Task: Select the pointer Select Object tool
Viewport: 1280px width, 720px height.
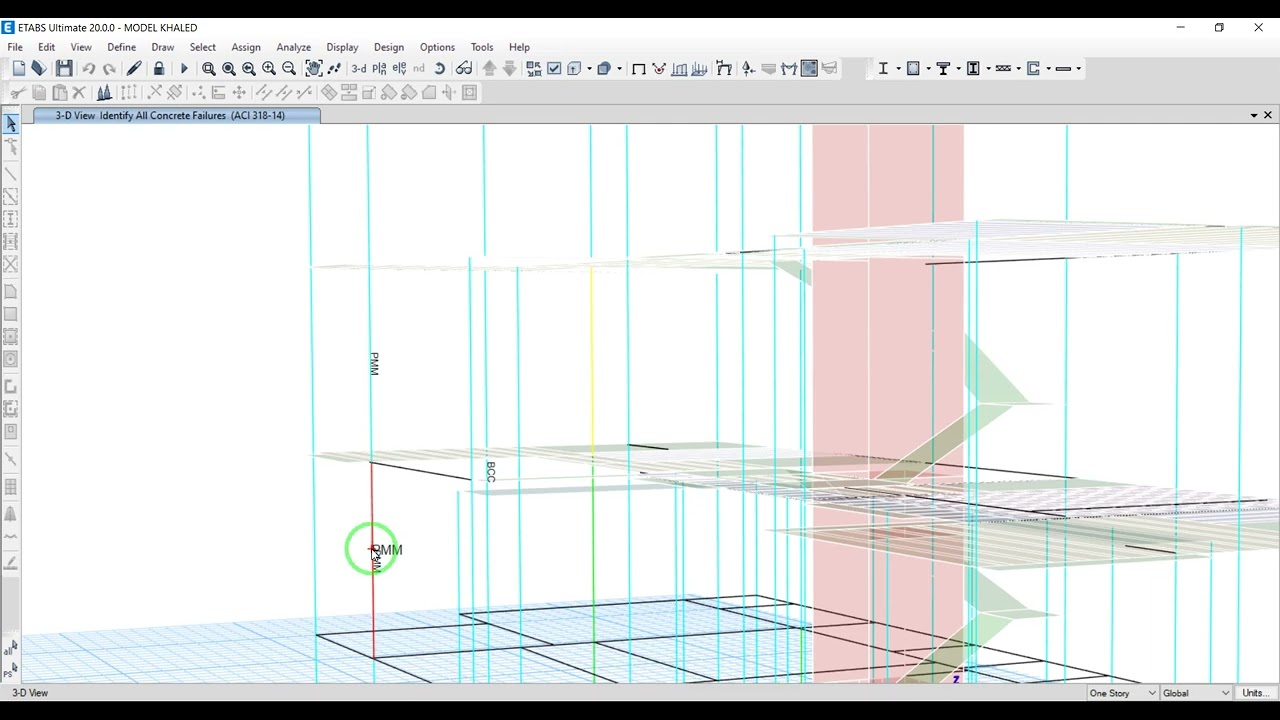Action: pyautogui.click(x=11, y=123)
